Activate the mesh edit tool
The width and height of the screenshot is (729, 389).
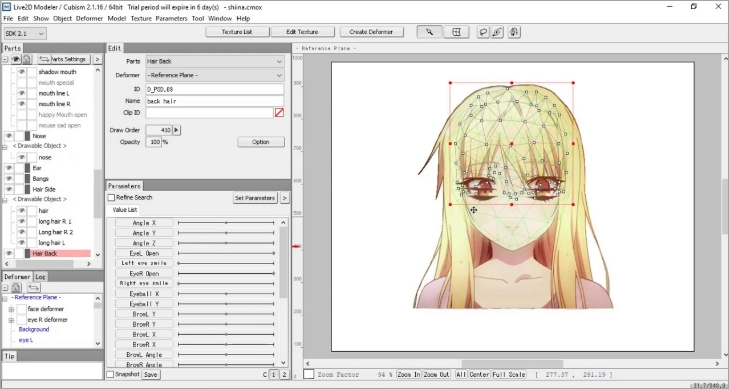456,32
